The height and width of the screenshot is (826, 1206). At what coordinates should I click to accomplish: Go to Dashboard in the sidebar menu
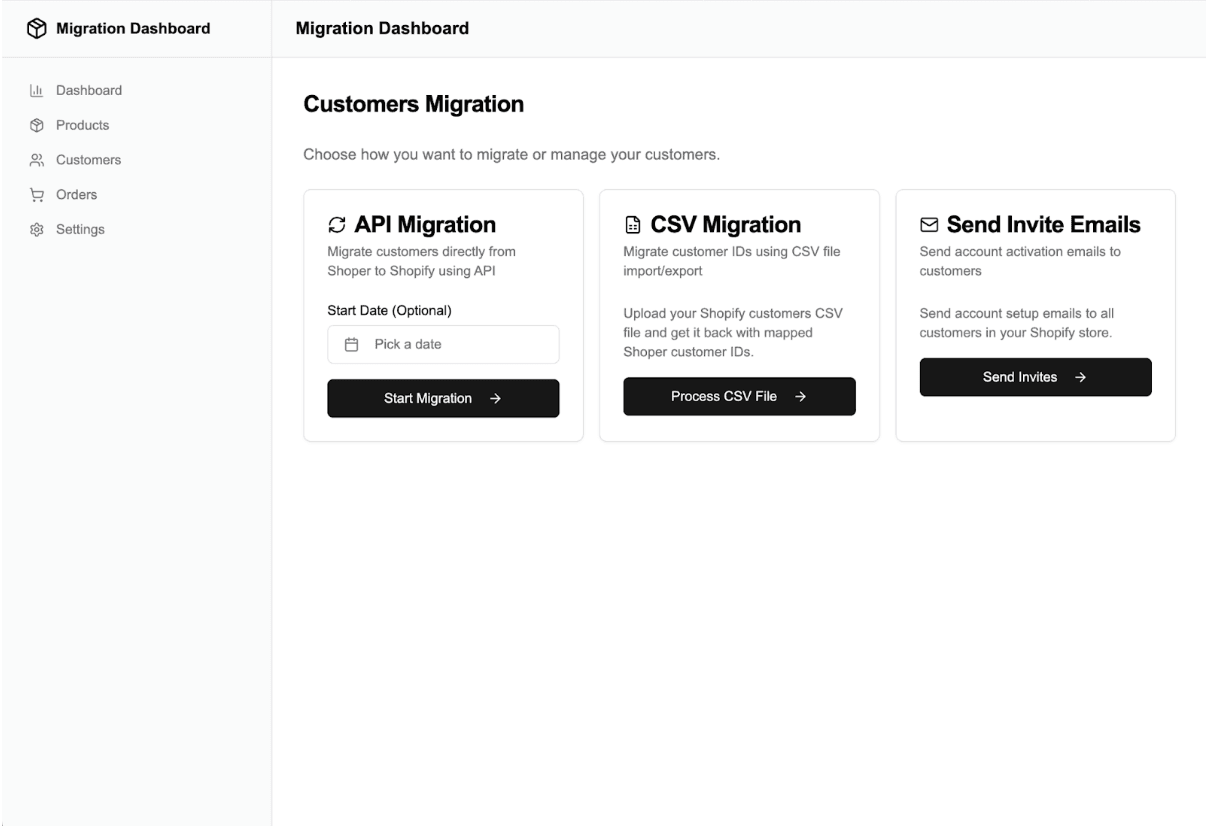[x=88, y=91]
